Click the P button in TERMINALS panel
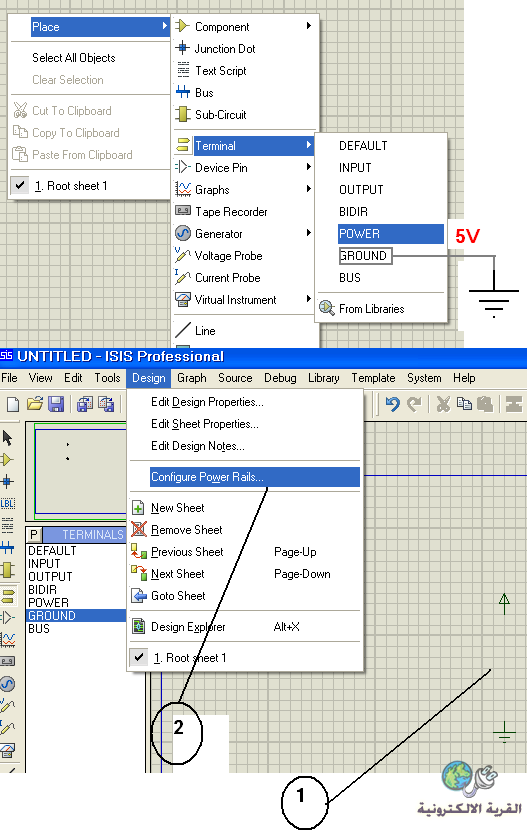 (34, 535)
